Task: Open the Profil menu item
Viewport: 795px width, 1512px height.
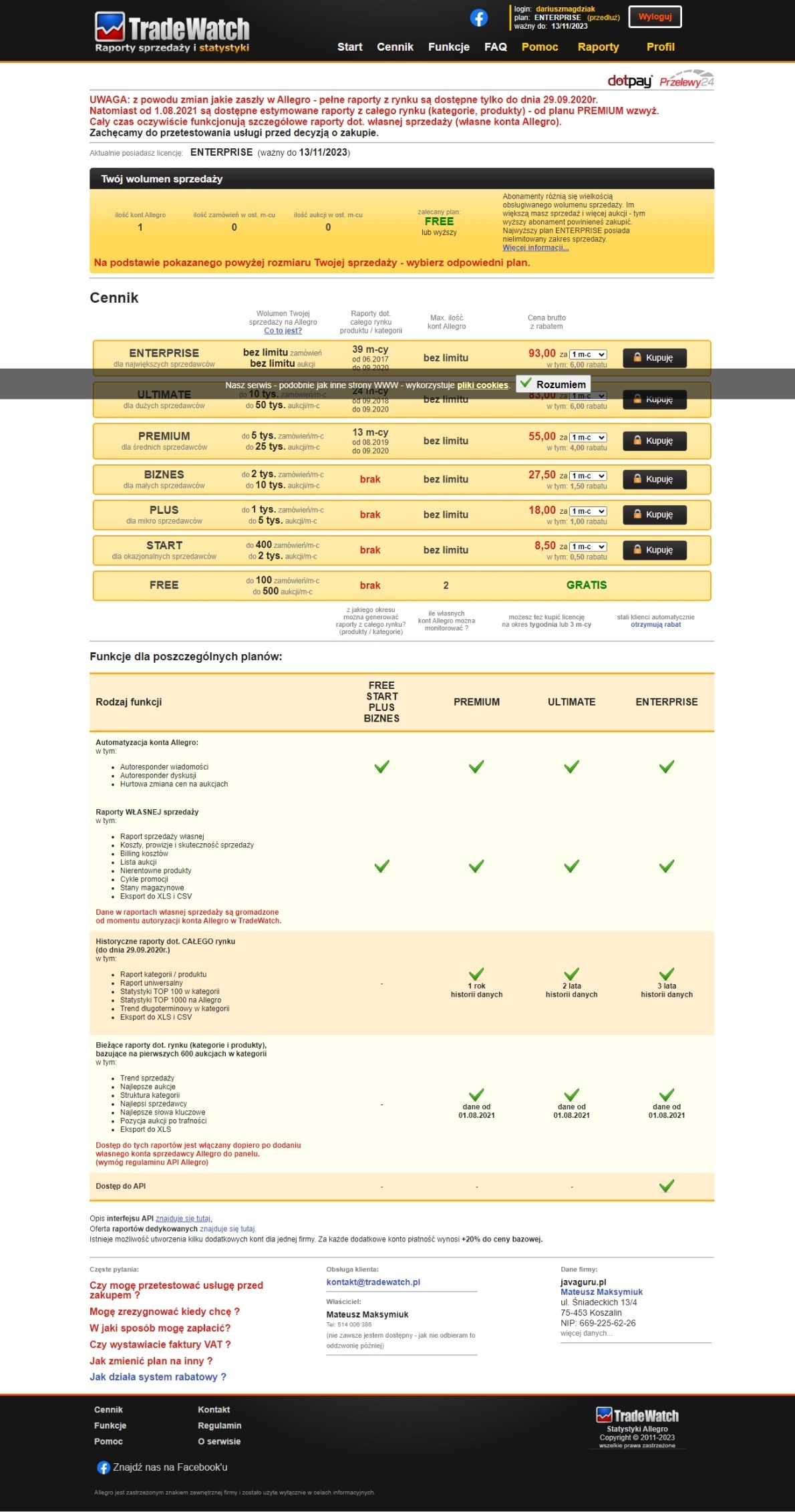Action: tap(660, 47)
